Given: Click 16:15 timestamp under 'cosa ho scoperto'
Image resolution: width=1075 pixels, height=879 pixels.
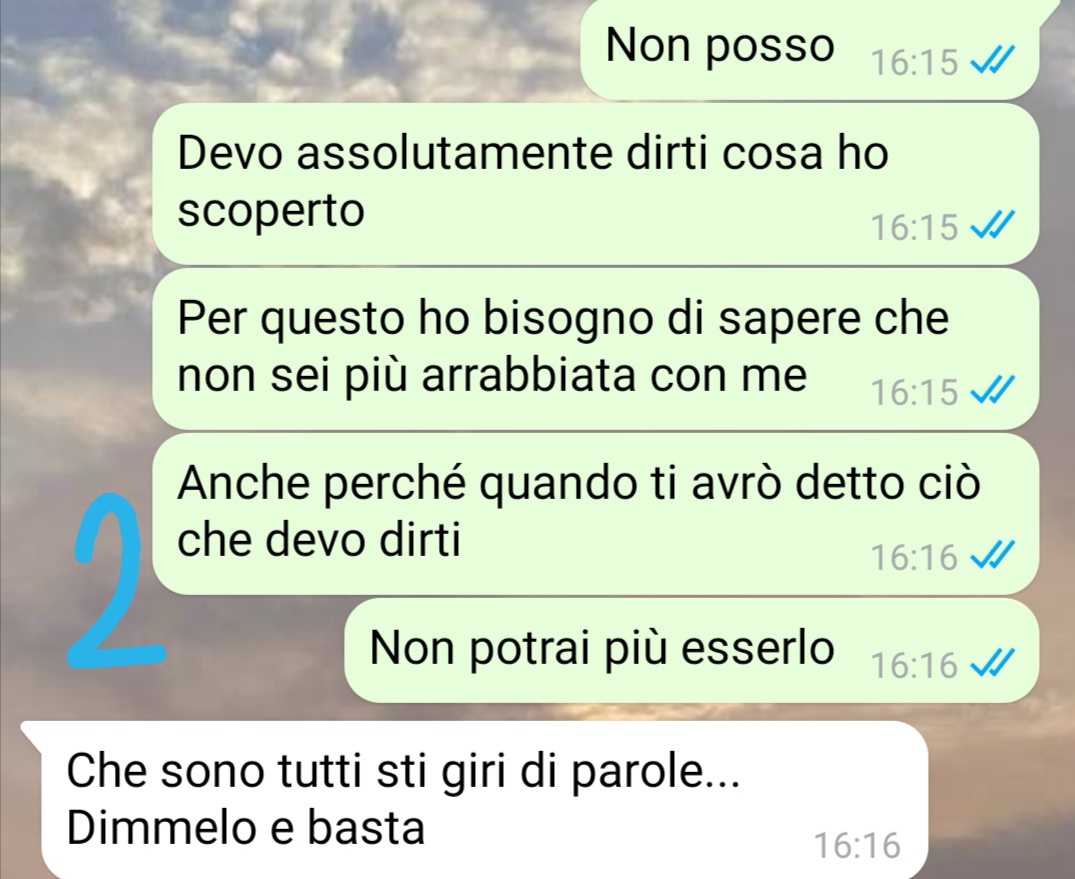Looking at the screenshot, I should coord(914,227).
